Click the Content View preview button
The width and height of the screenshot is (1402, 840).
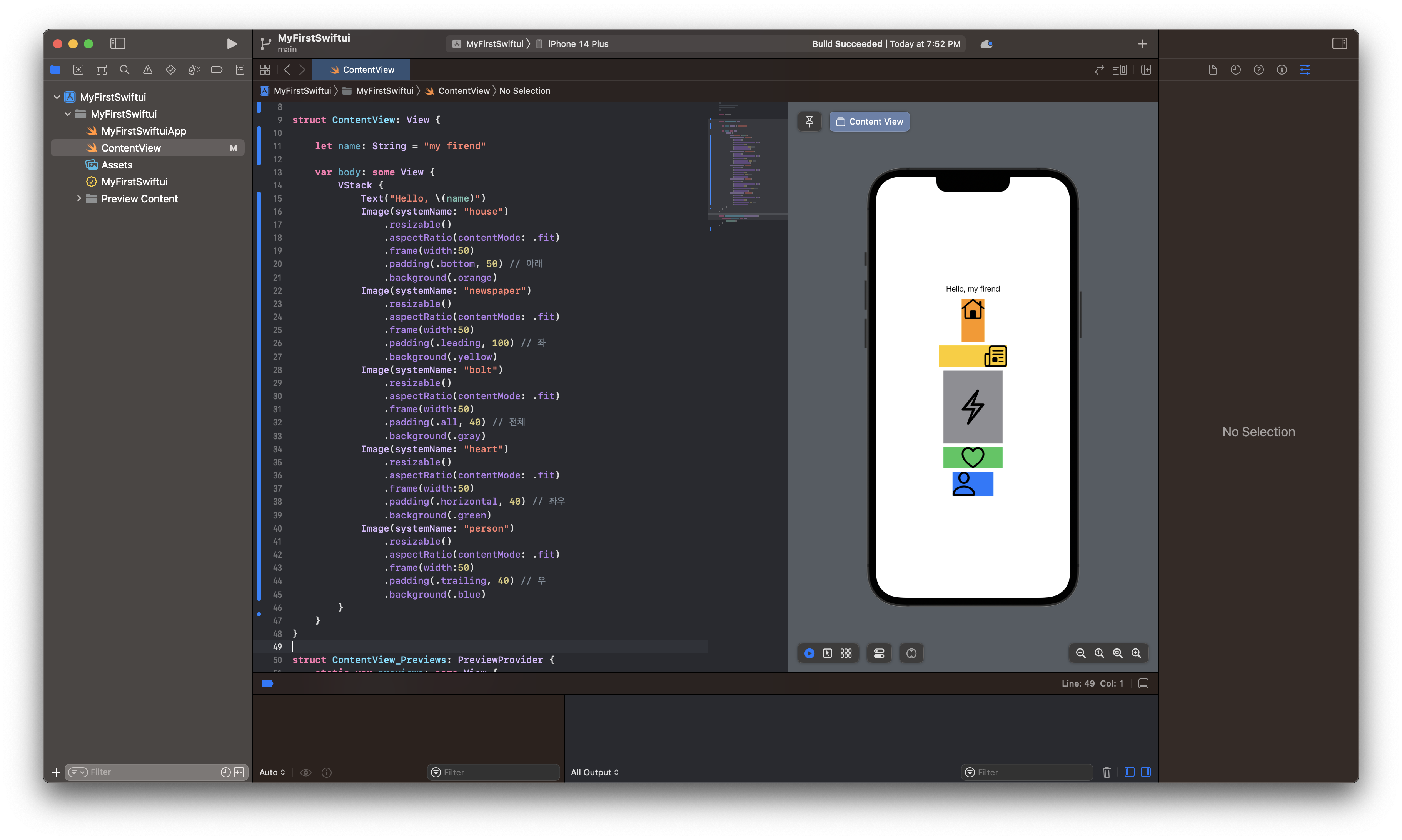(x=869, y=121)
